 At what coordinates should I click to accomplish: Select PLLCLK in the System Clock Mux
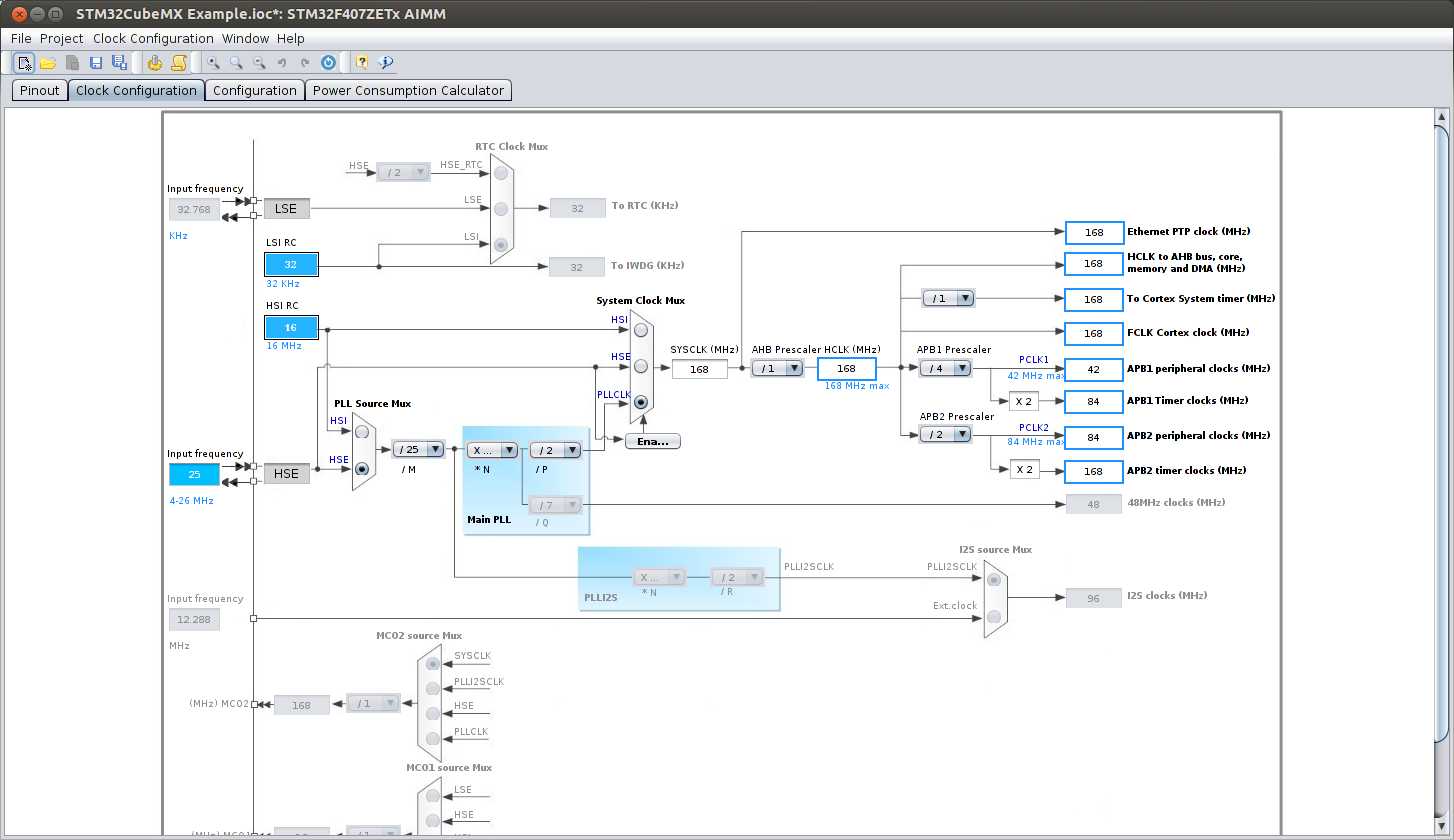coord(641,403)
